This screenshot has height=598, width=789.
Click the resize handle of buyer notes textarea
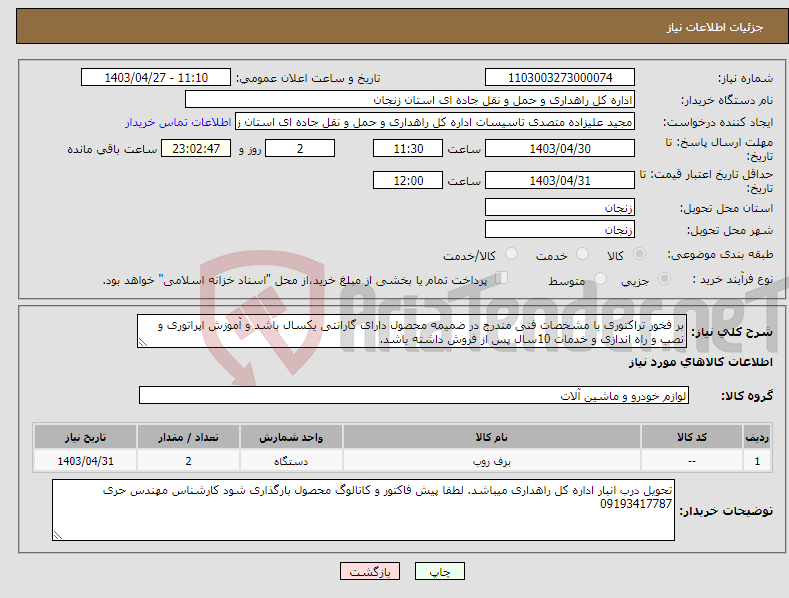click(x=58, y=536)
